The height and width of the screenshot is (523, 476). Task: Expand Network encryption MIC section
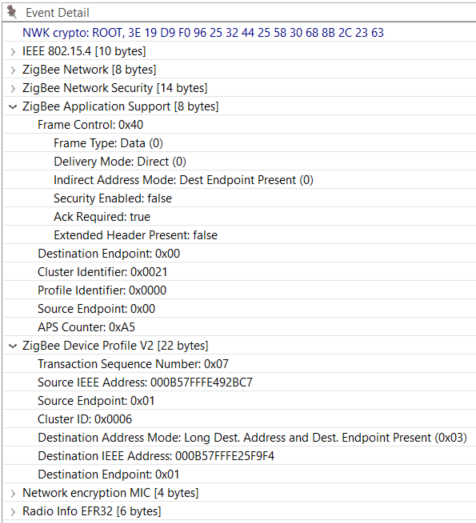click(x=13, y=493)
